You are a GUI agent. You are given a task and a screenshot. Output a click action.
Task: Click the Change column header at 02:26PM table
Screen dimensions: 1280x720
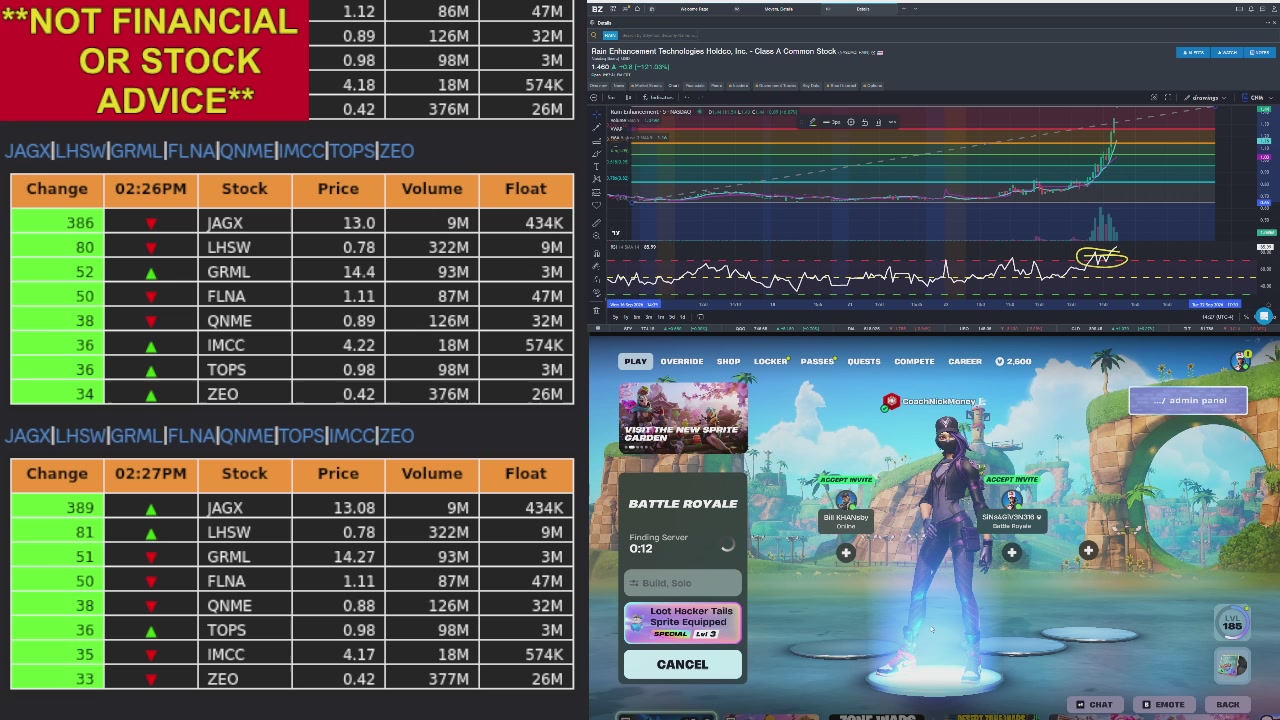(x=57, y=189)
